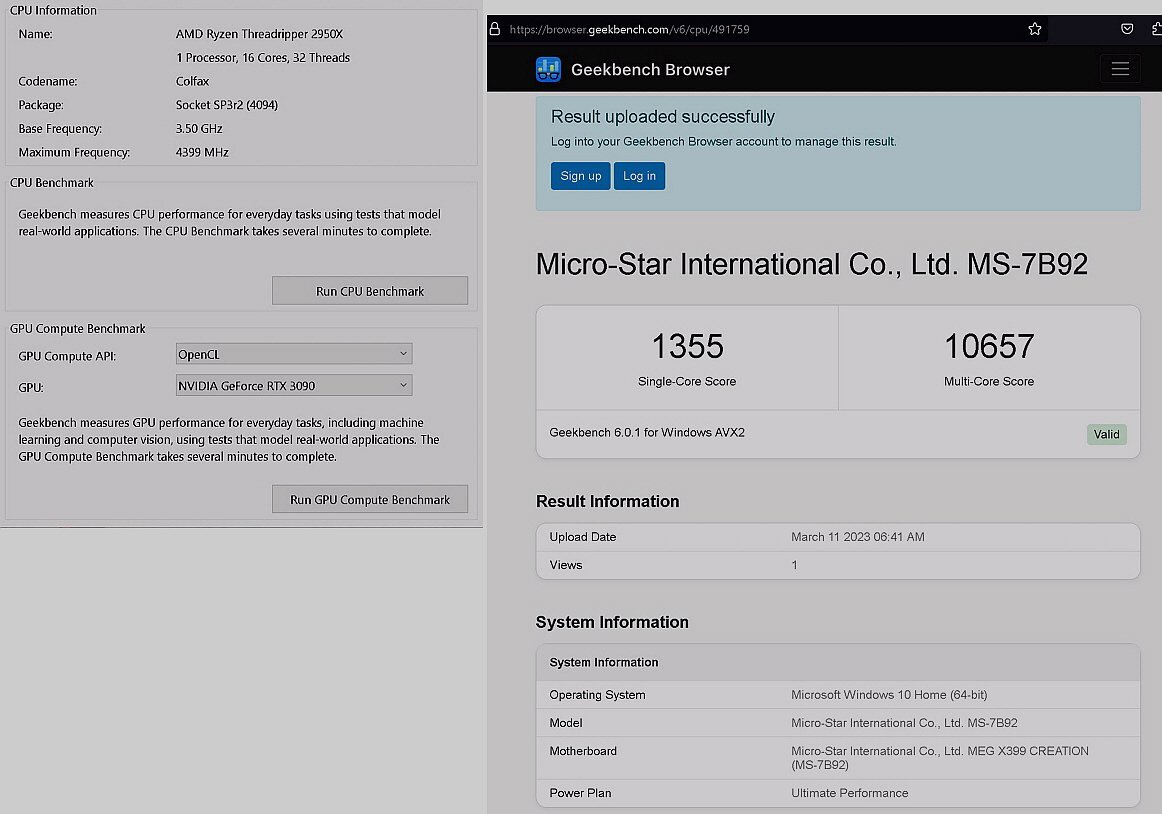Click the Colfax codename value

193,82
